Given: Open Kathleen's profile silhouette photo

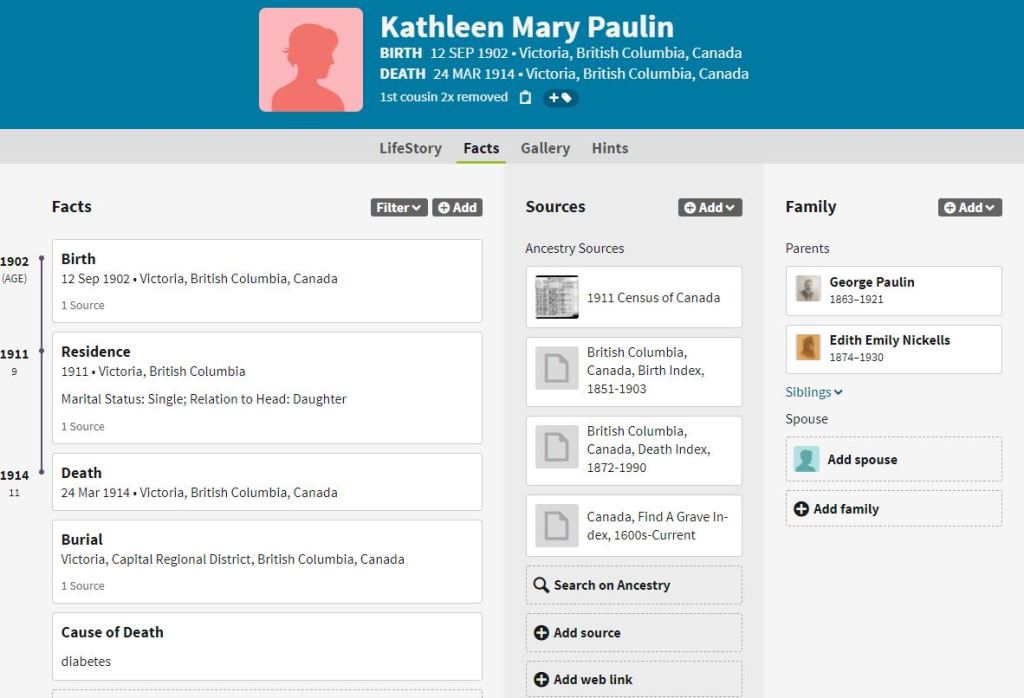Looking at the screenshot, I should 311,60.
